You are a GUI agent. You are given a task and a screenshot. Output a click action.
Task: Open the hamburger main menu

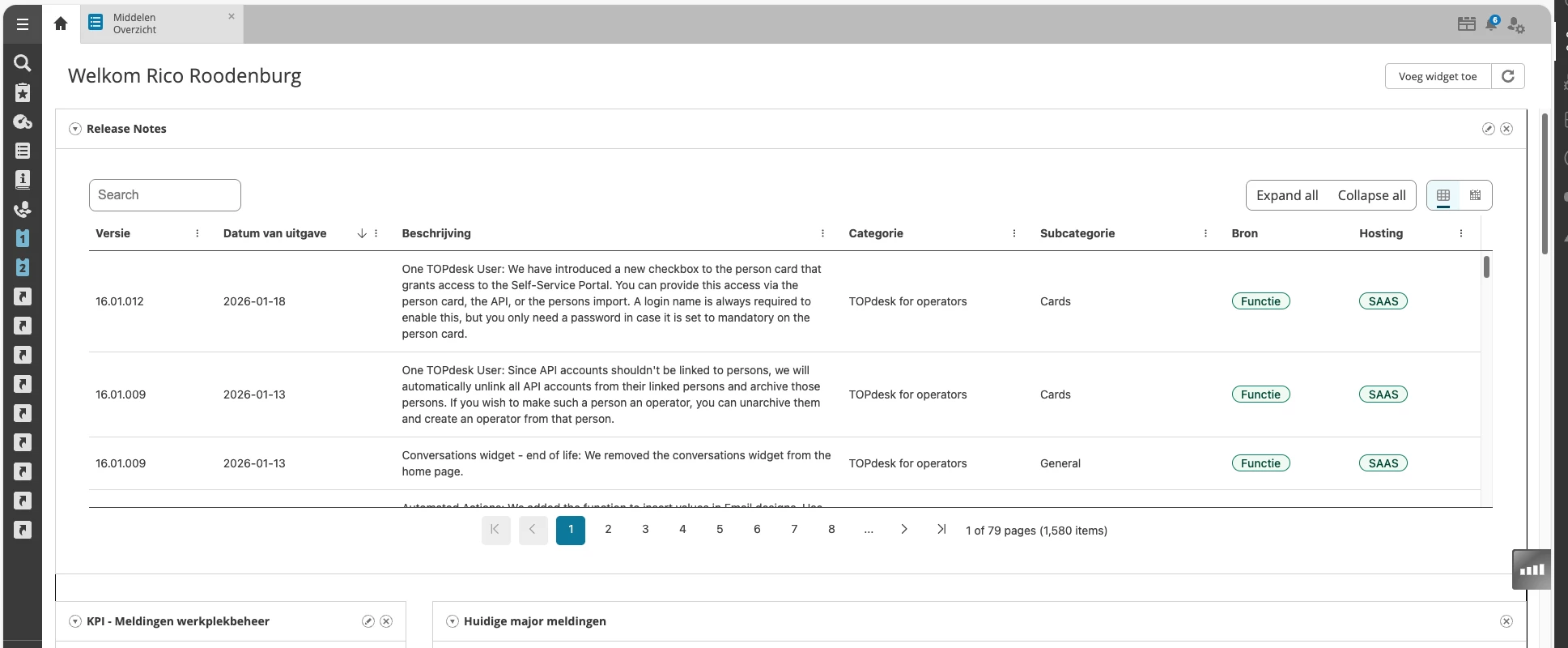(x=23, y=24)
